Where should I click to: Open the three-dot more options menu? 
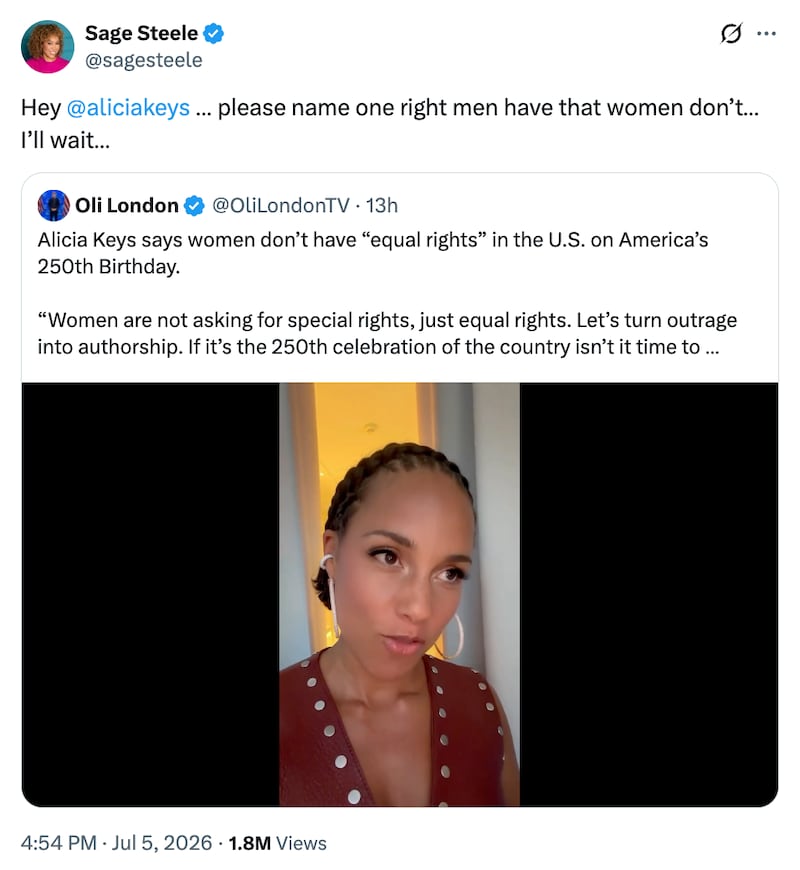point(767,34)
